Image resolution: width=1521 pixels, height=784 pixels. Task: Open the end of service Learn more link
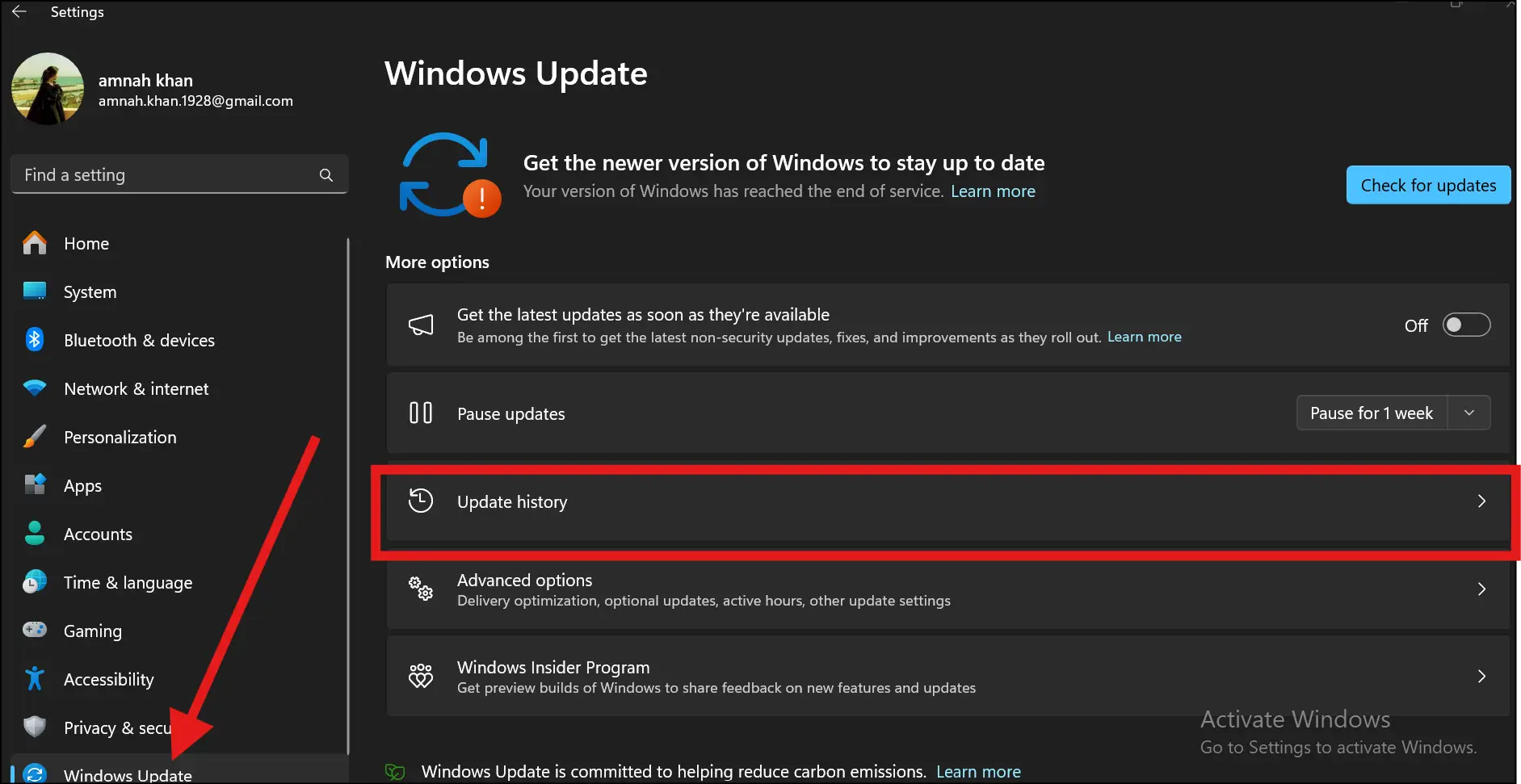coord(992,191)
